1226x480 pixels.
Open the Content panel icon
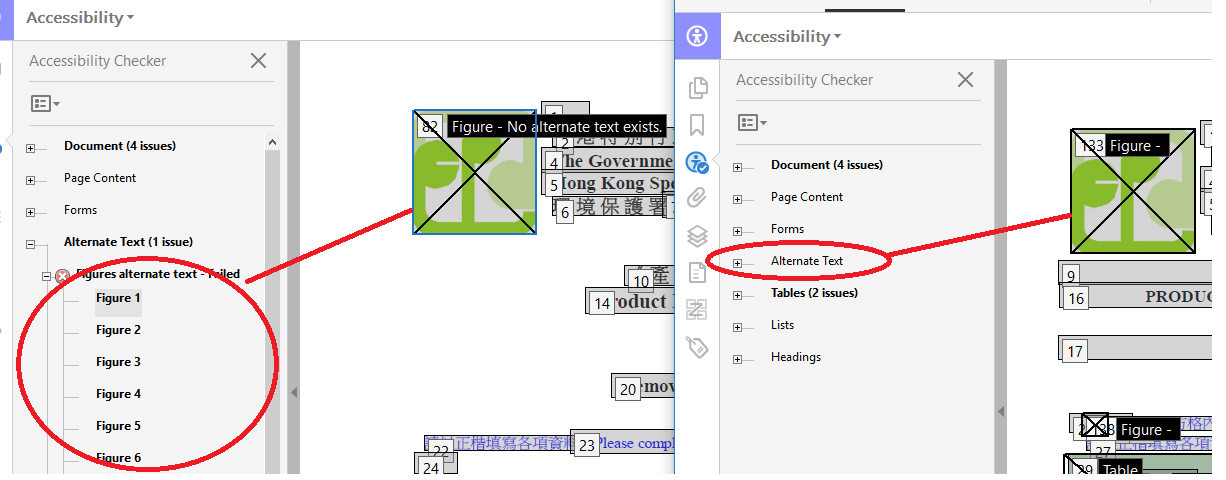697,273
